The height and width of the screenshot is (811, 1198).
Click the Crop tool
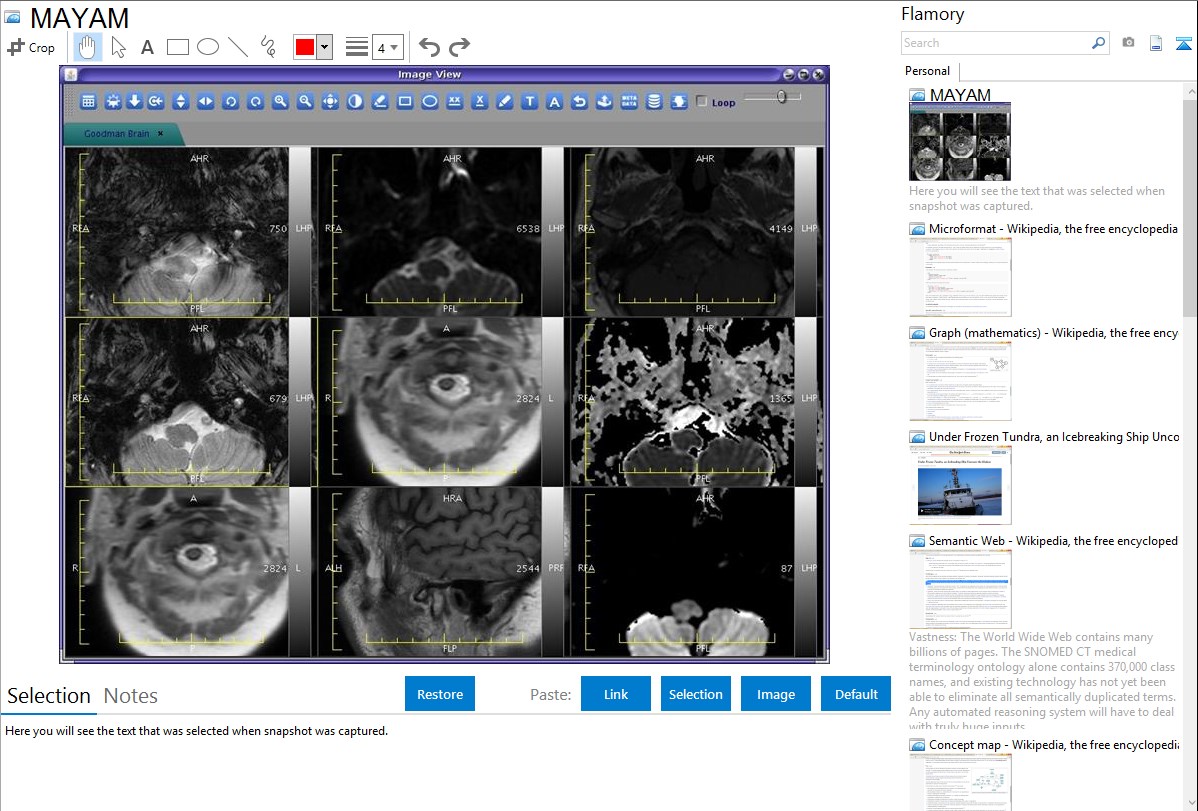31,47
